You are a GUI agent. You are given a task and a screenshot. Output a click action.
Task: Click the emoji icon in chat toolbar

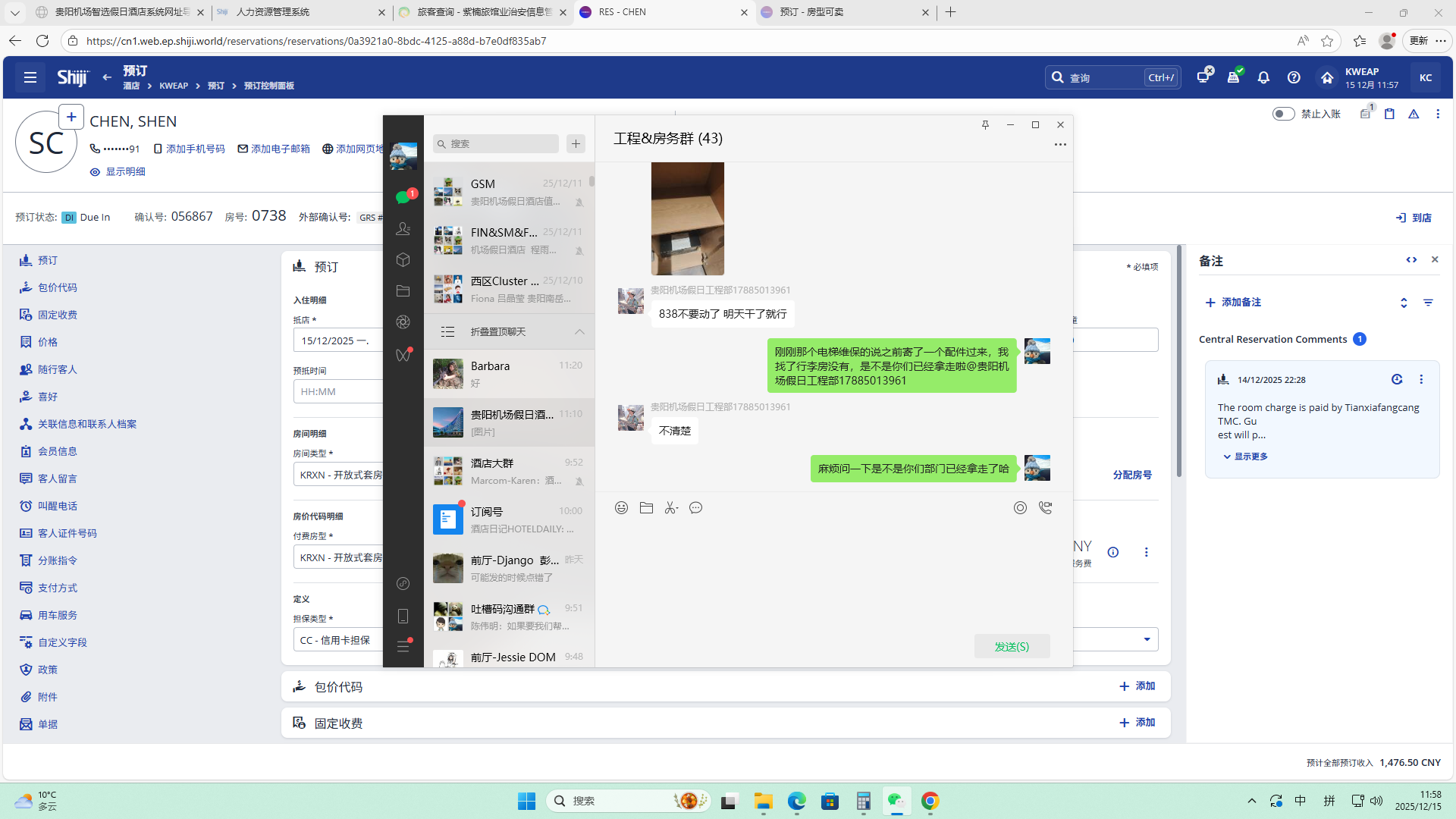pos(621,508)
